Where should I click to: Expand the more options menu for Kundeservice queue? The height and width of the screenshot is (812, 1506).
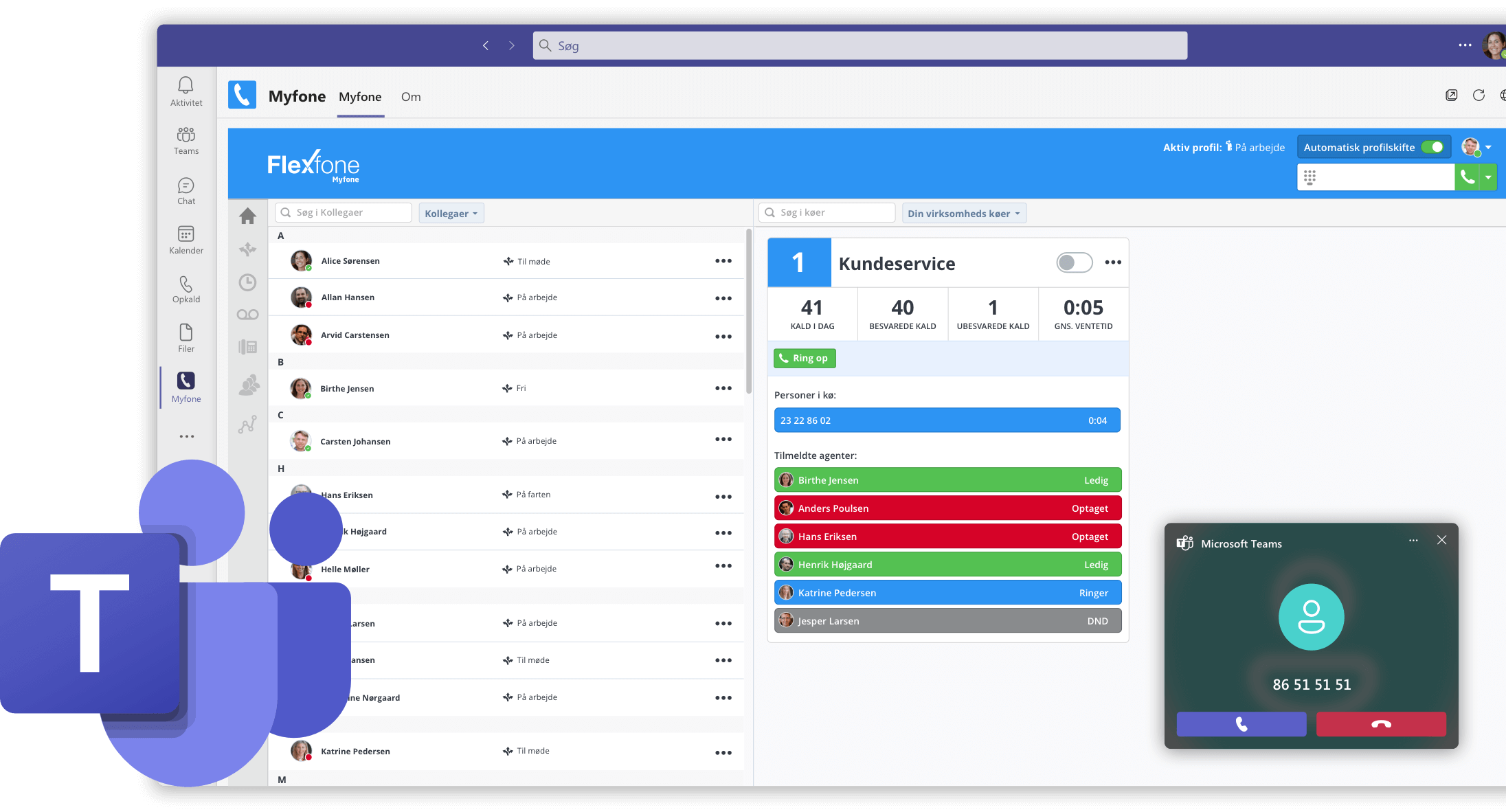[1113, 263]
